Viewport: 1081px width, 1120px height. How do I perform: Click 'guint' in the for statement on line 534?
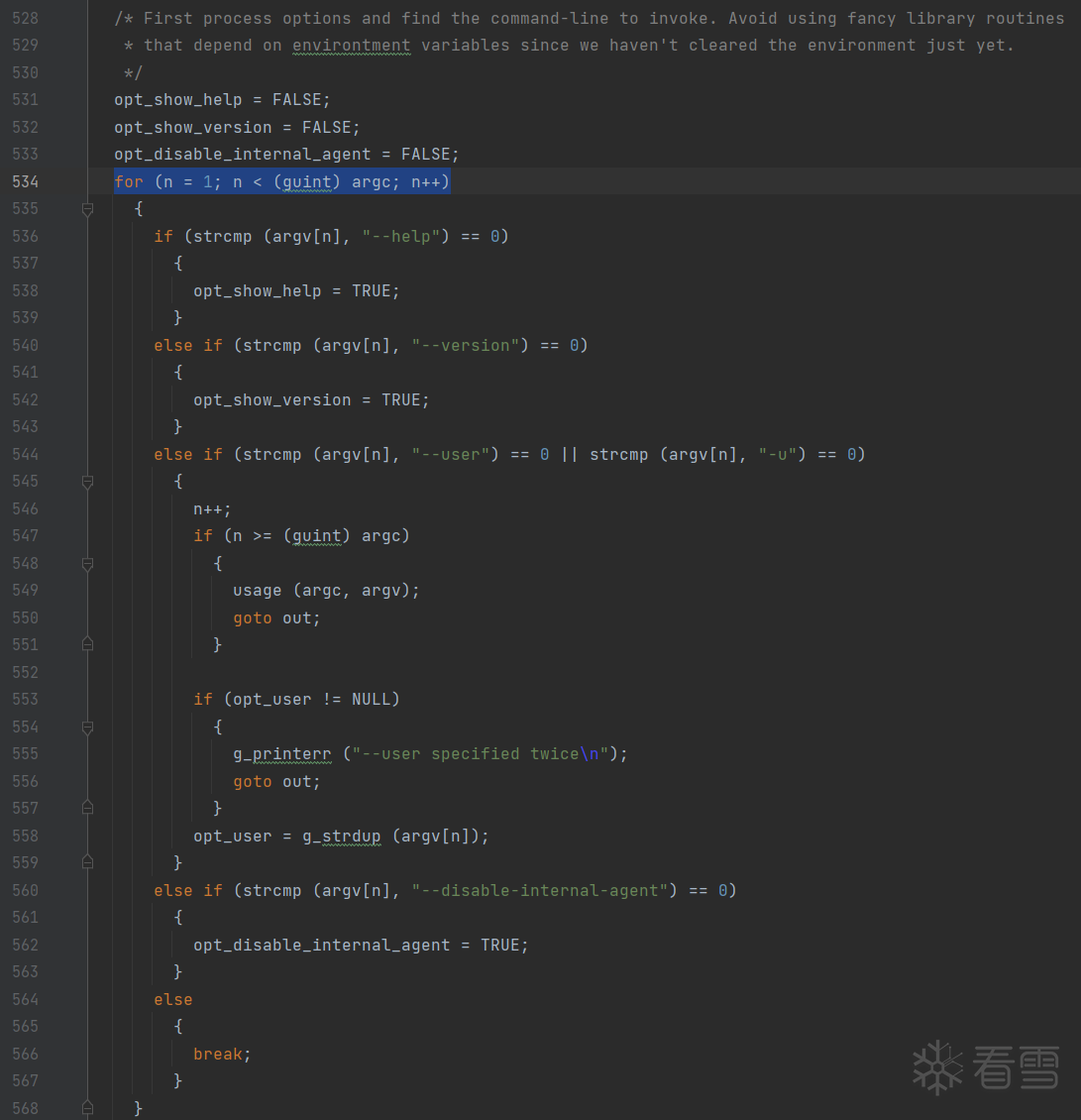307,182
